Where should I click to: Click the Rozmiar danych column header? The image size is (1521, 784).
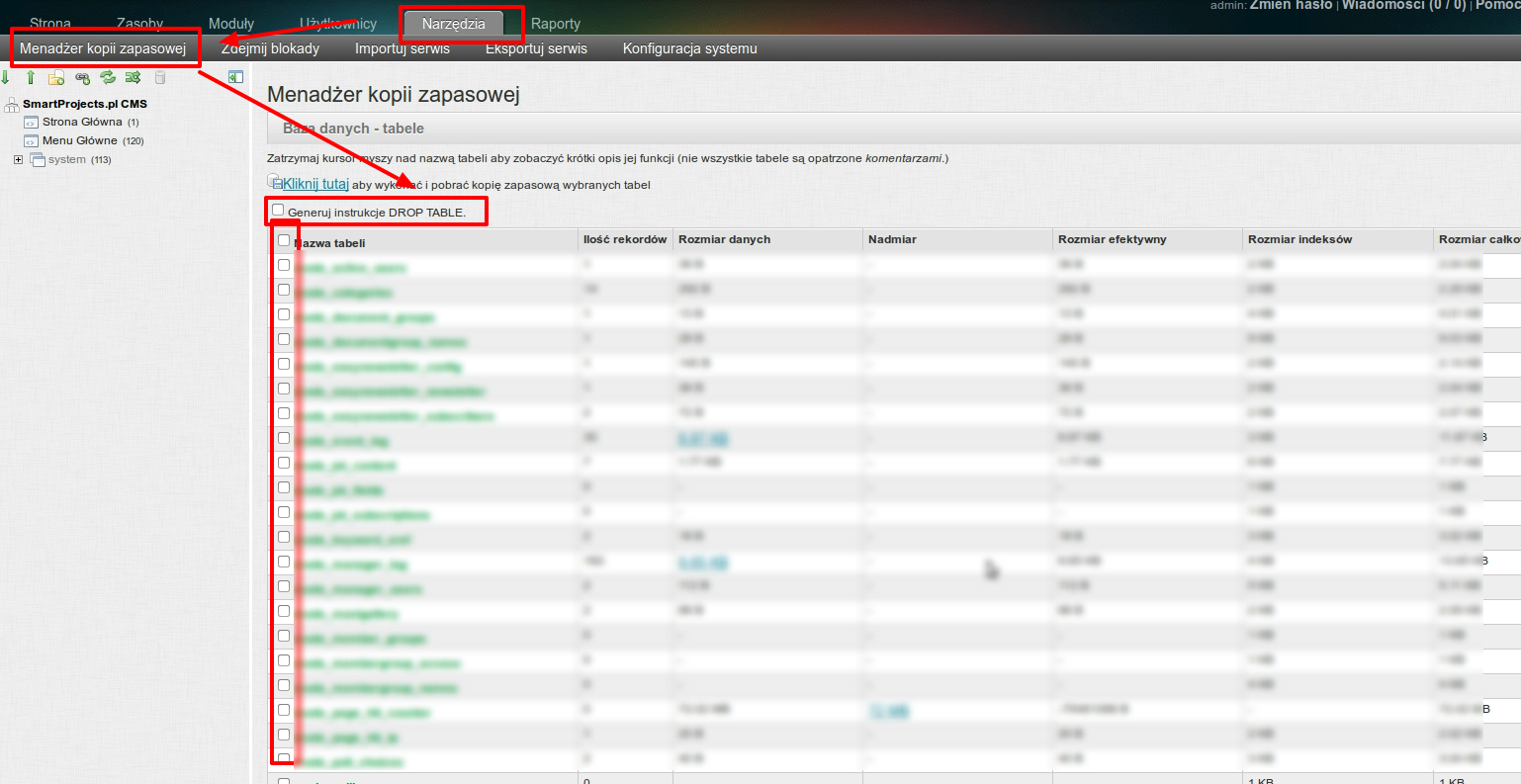[725, 239]
